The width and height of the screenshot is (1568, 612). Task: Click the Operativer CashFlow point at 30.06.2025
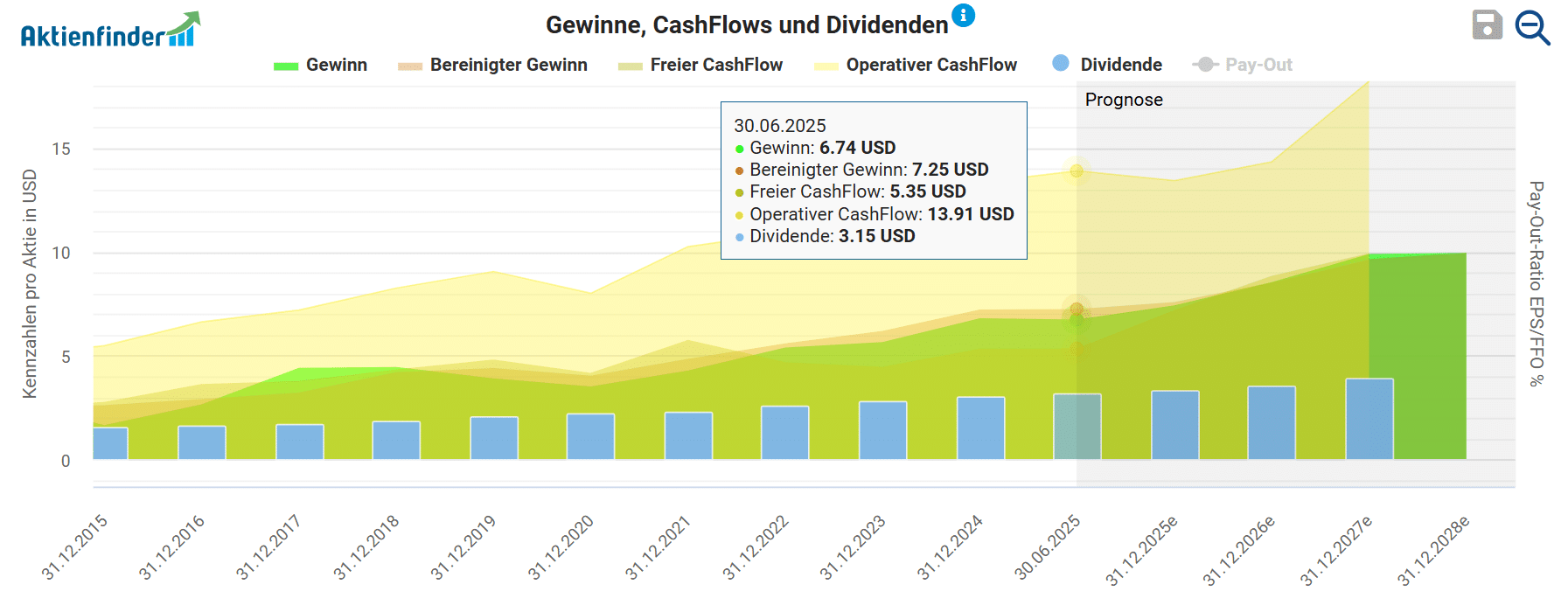pyautogui.click(x=1077, y=171)
